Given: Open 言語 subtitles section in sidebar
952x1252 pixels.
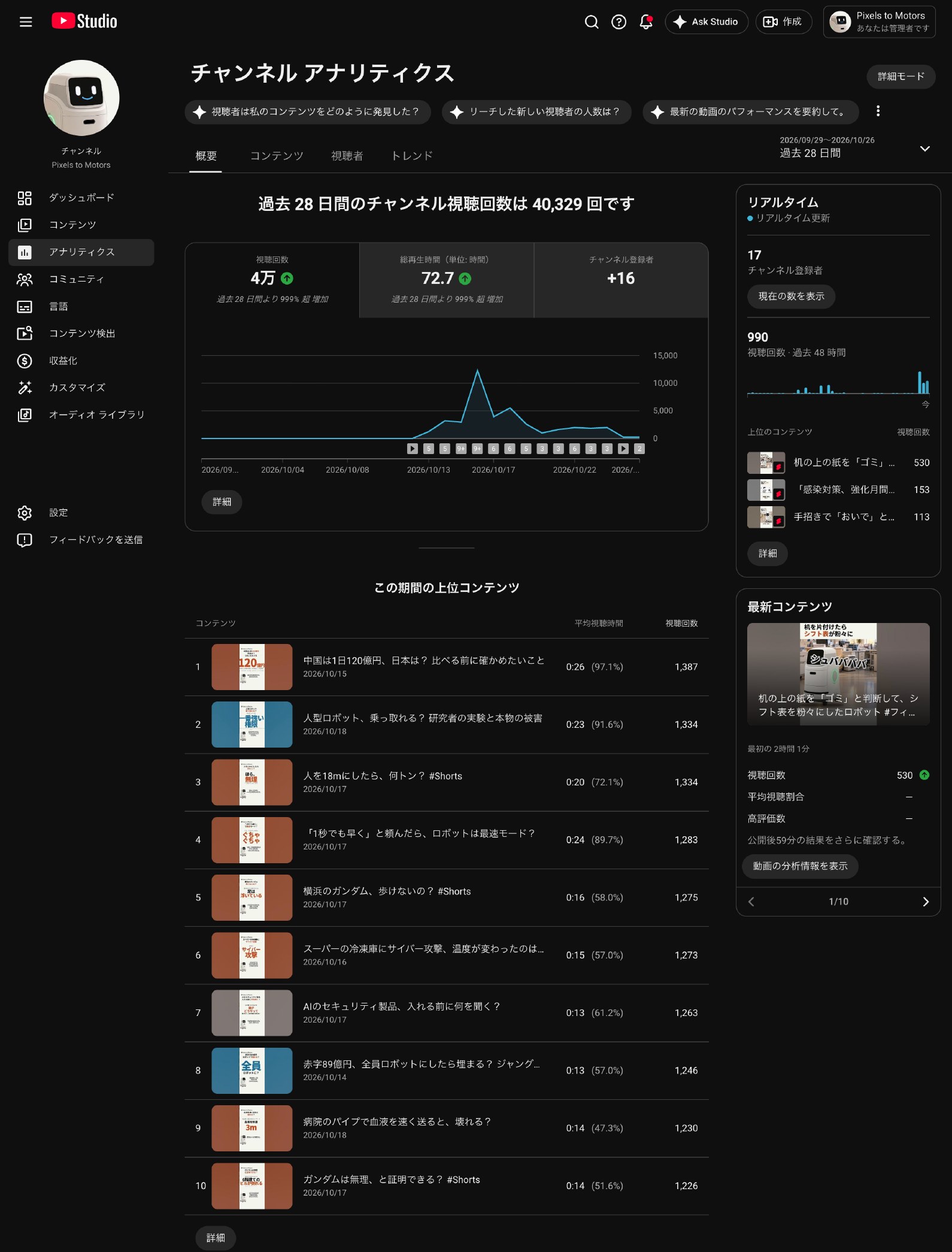Looking at the screenshot, I should [81, 307].
